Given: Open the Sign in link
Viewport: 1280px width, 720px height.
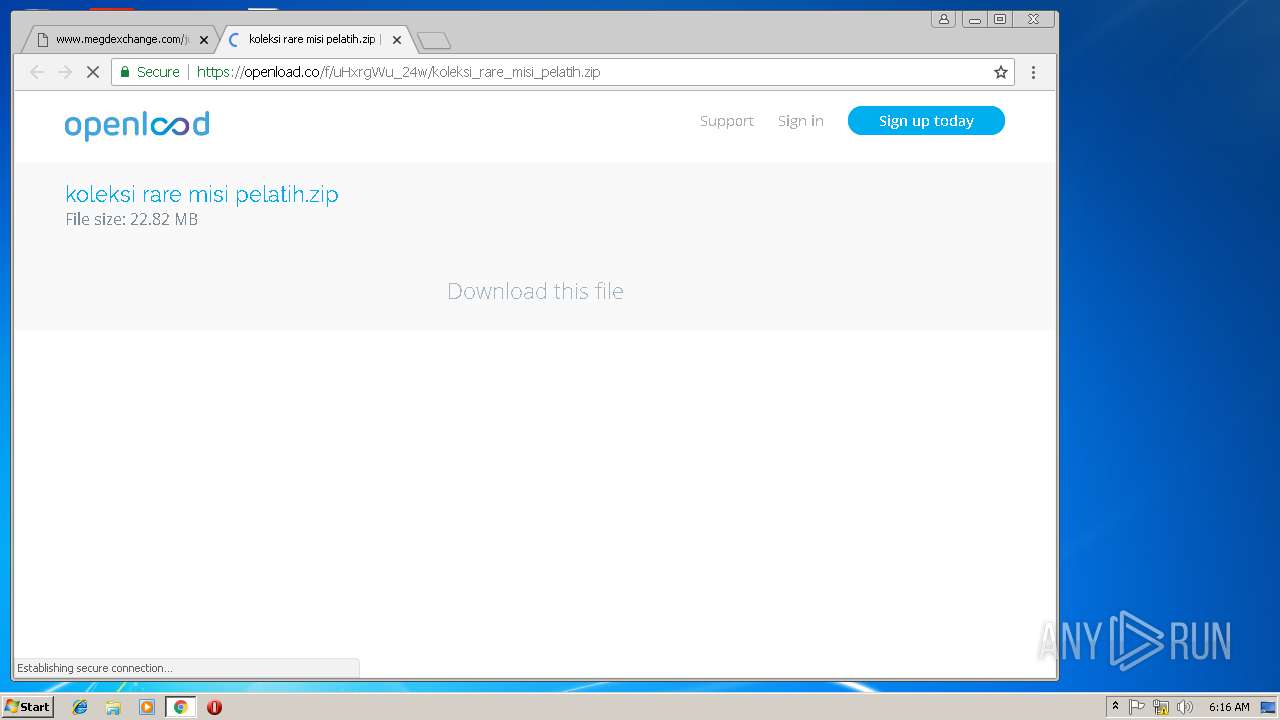Looking at the screenshot, I should (x=801, y=121).
